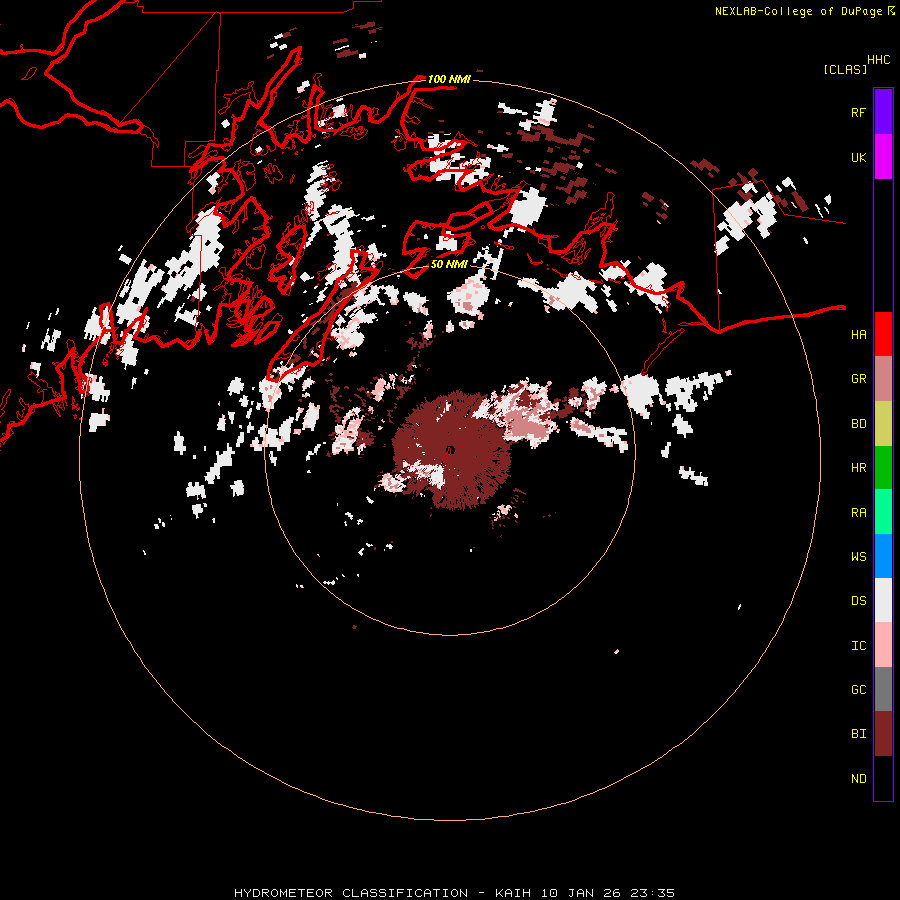
Task: Click the GR legend label
Action: 858,379
